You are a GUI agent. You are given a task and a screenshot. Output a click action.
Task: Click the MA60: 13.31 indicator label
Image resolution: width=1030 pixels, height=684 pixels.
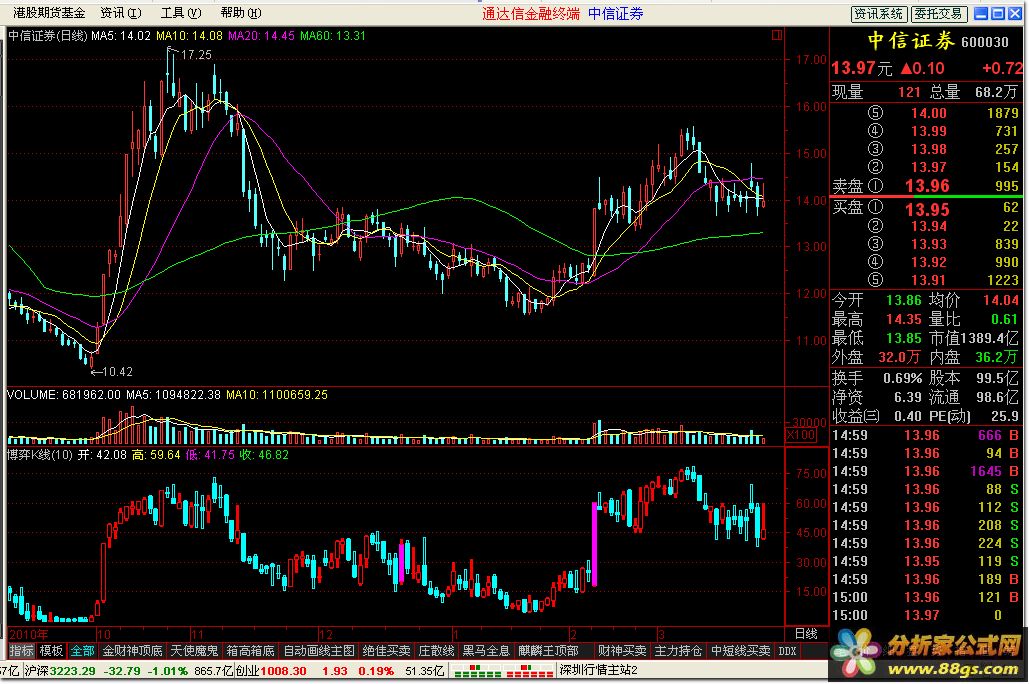point(332,36)
